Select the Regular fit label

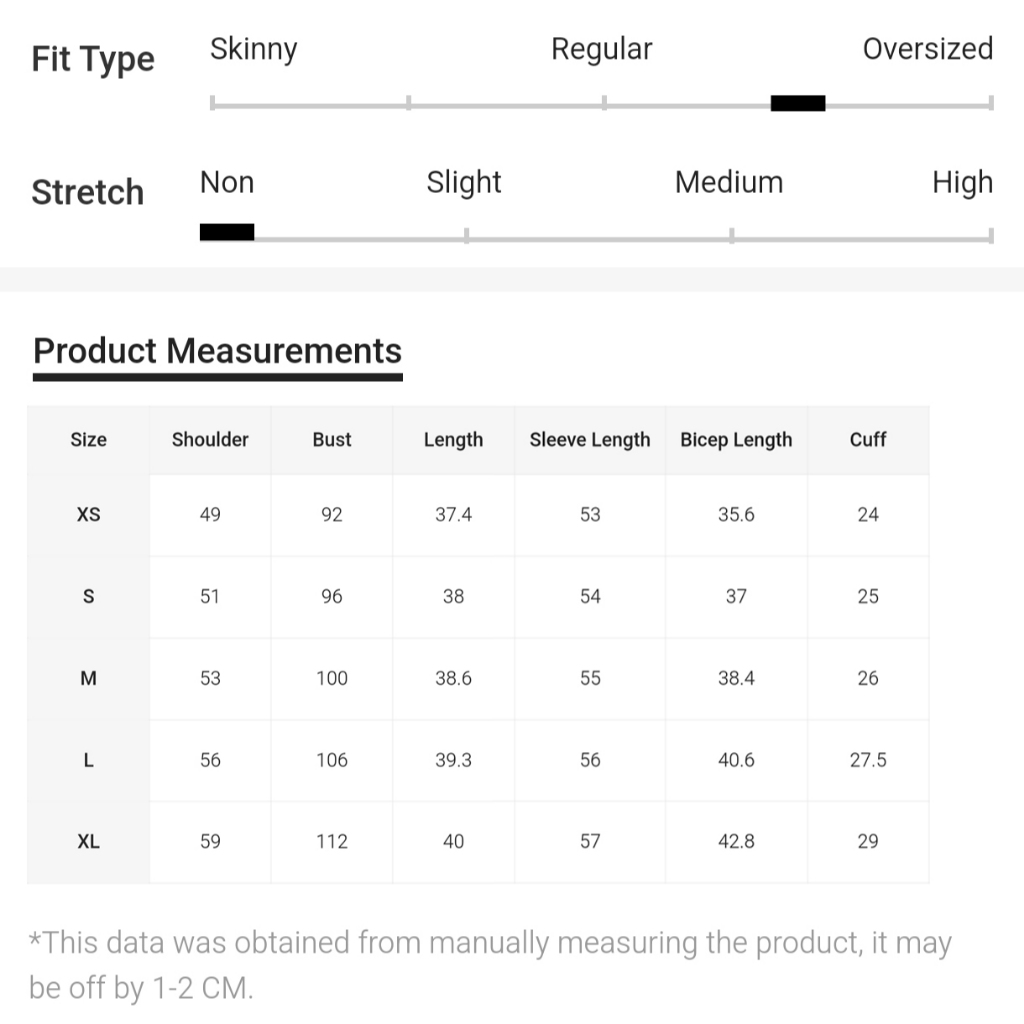coord(602,49)
